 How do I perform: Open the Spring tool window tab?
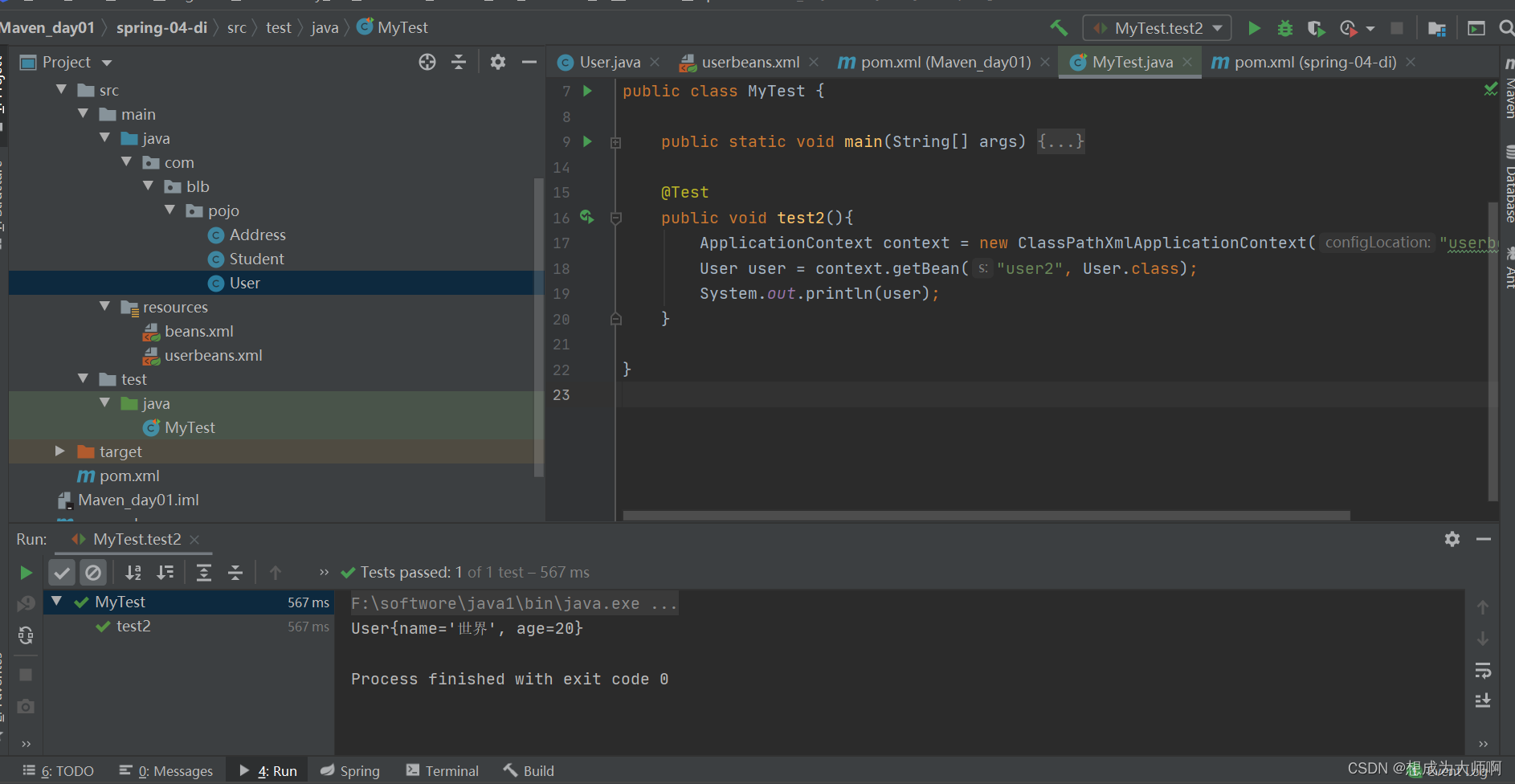[x=350, y=770]
